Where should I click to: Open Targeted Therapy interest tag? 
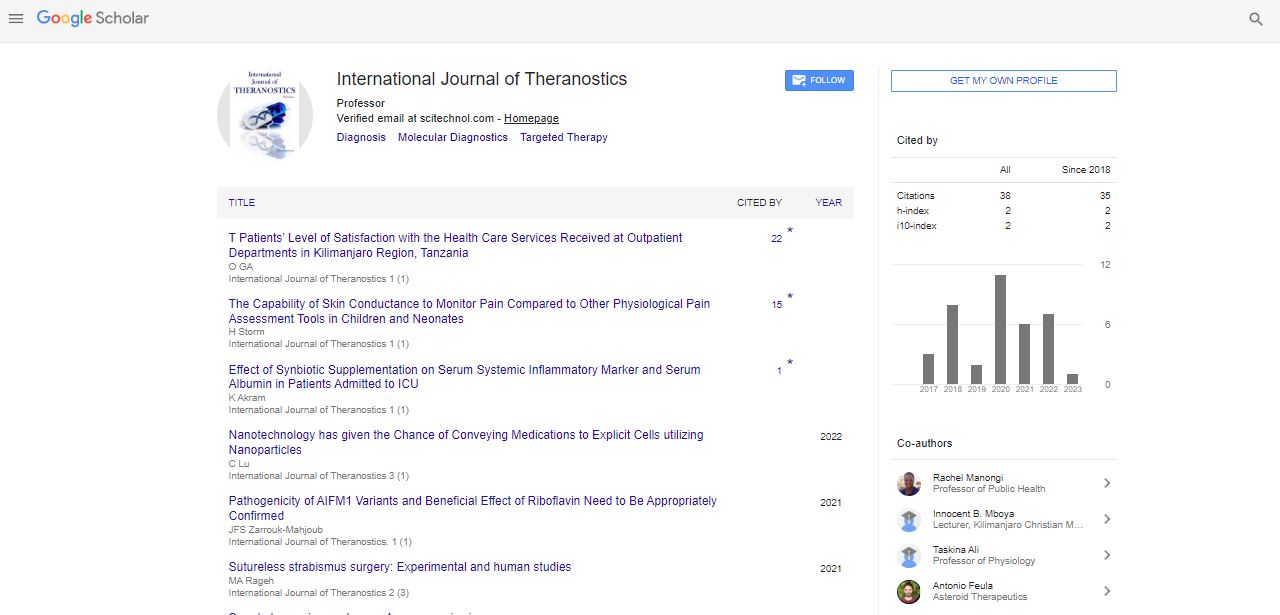[x=564, y=137]
